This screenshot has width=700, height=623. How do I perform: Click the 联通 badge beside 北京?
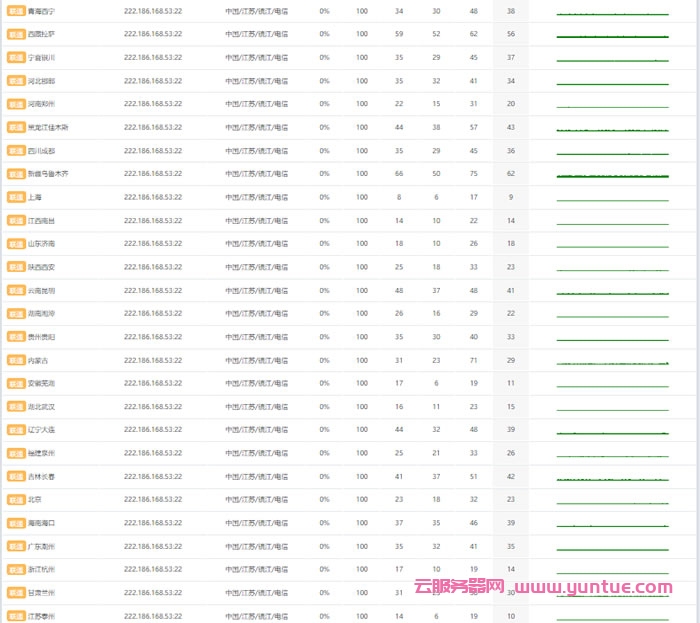point(15,499)
